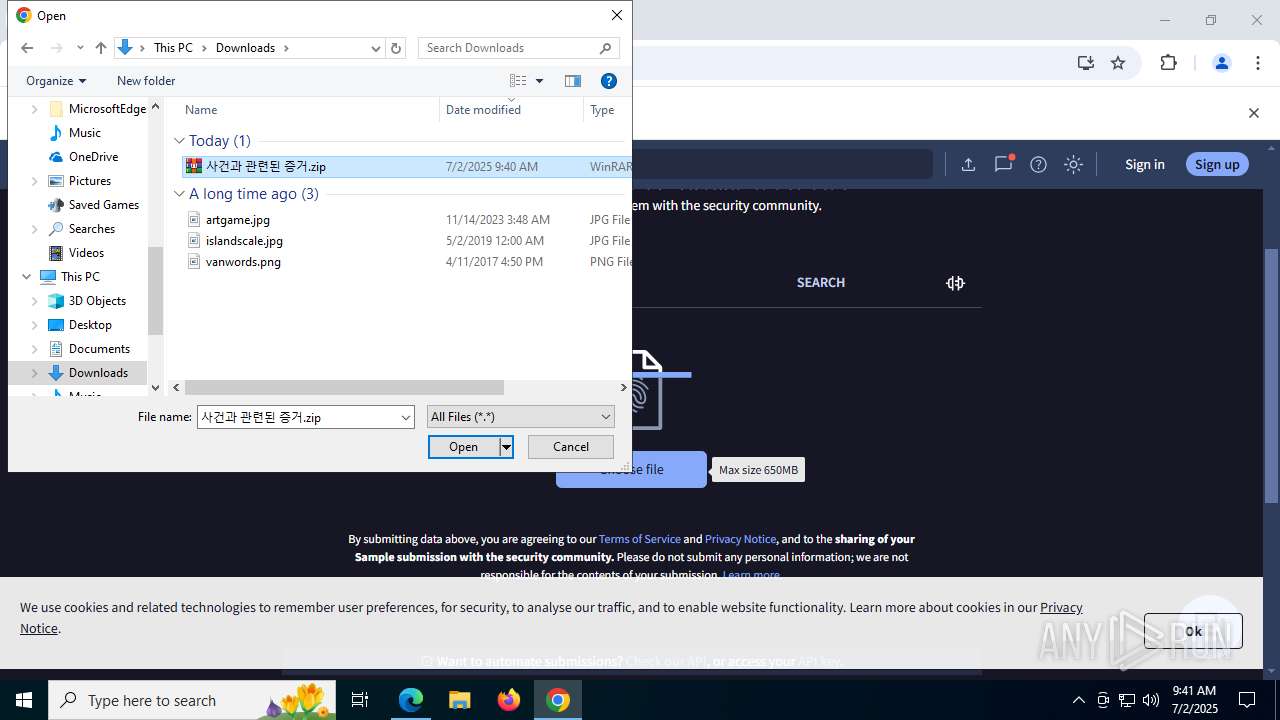Open recent locations dropdown arrow
The height and width of the screenshot is (720, 1280).
[80, 48]
